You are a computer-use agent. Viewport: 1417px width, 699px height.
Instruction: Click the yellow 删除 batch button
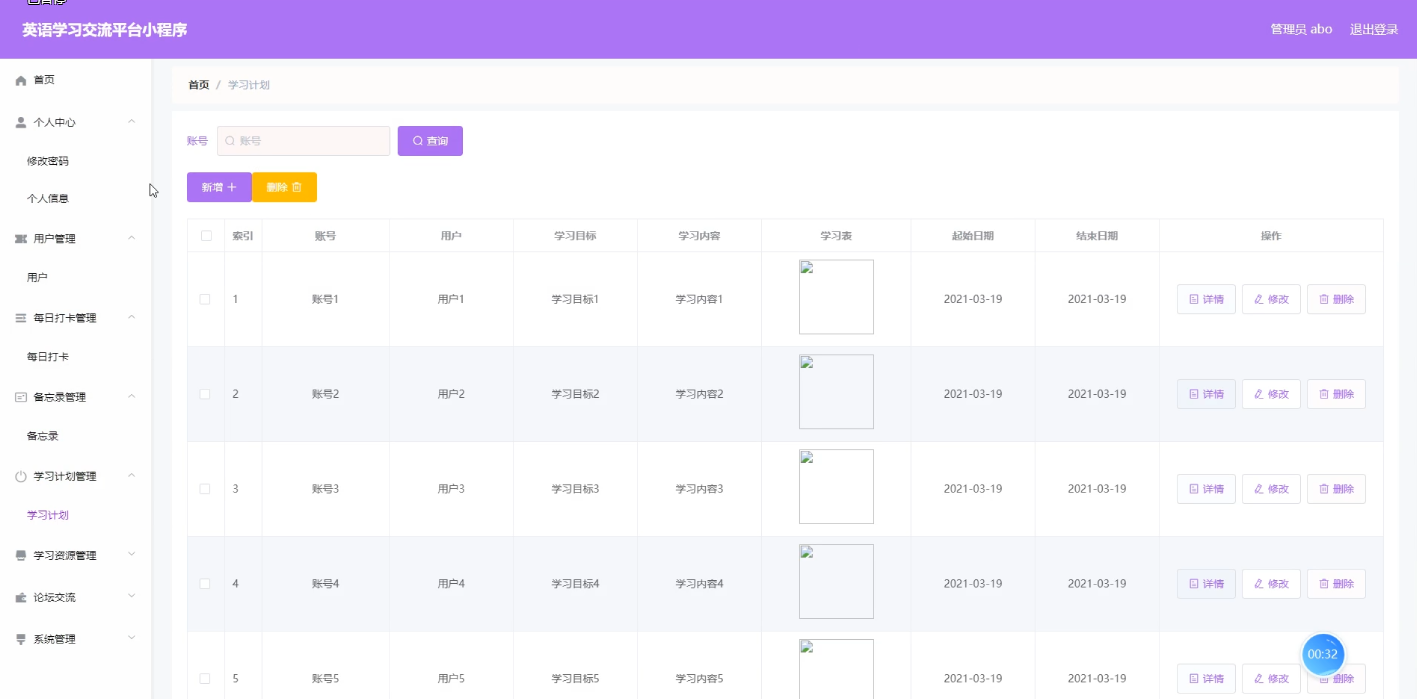285,187
